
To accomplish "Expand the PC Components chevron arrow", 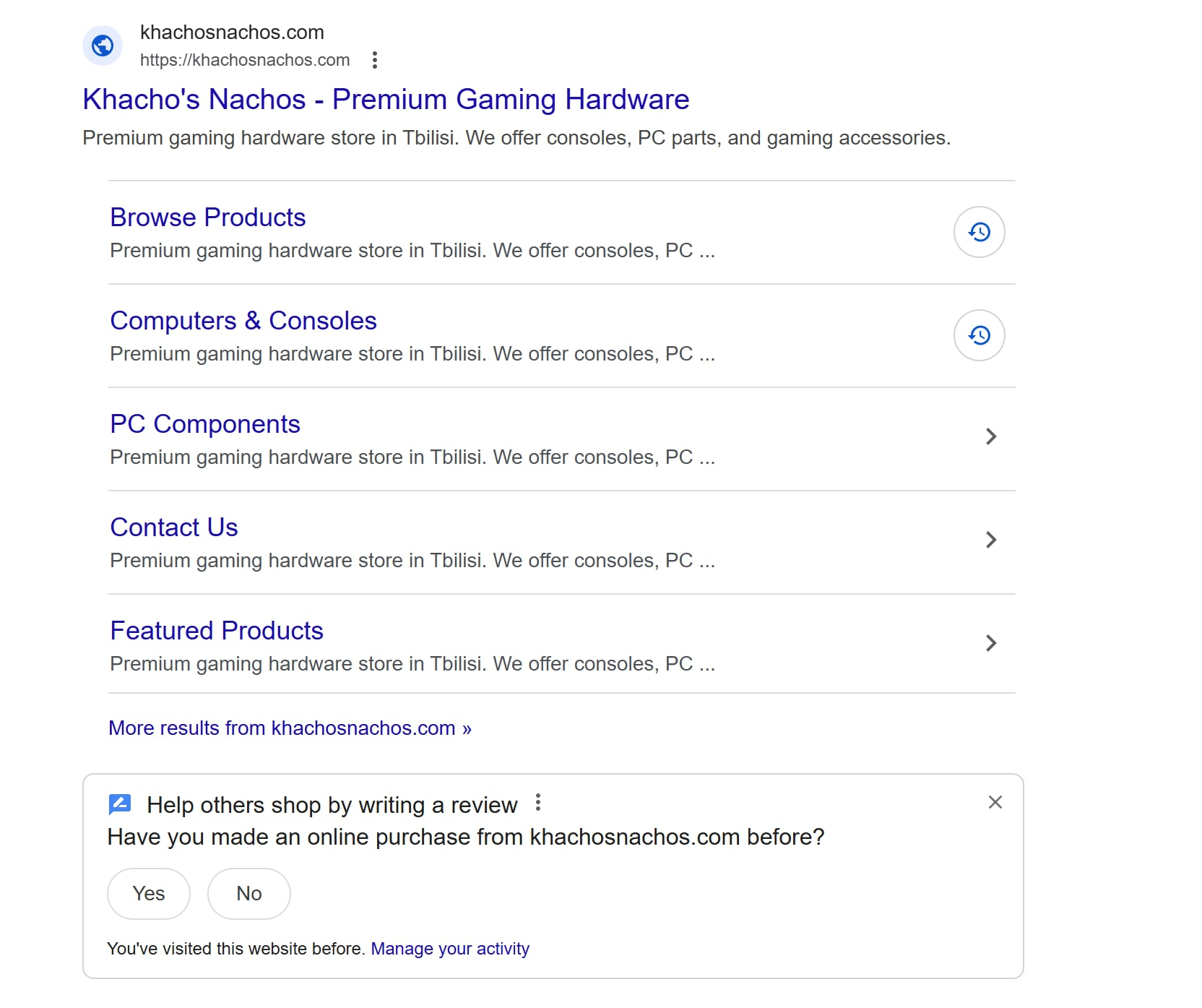I will coord(990,436).
